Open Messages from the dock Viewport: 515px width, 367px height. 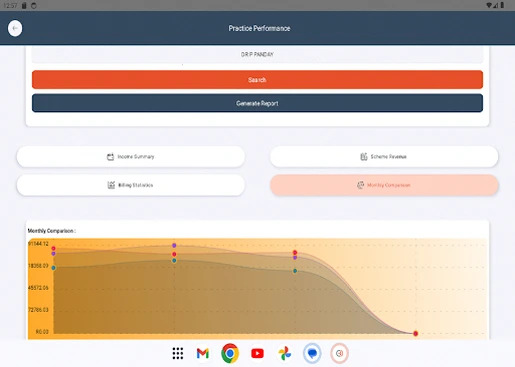(312, 353)
